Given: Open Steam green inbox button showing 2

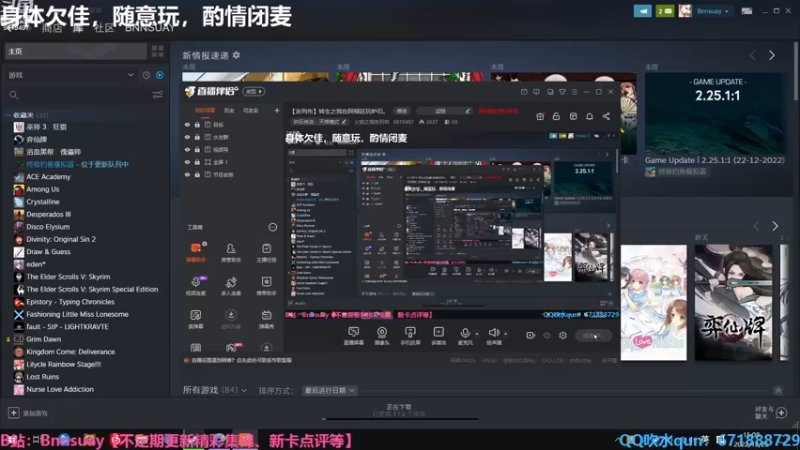Looking at the screenshot, I should (665, 11).
